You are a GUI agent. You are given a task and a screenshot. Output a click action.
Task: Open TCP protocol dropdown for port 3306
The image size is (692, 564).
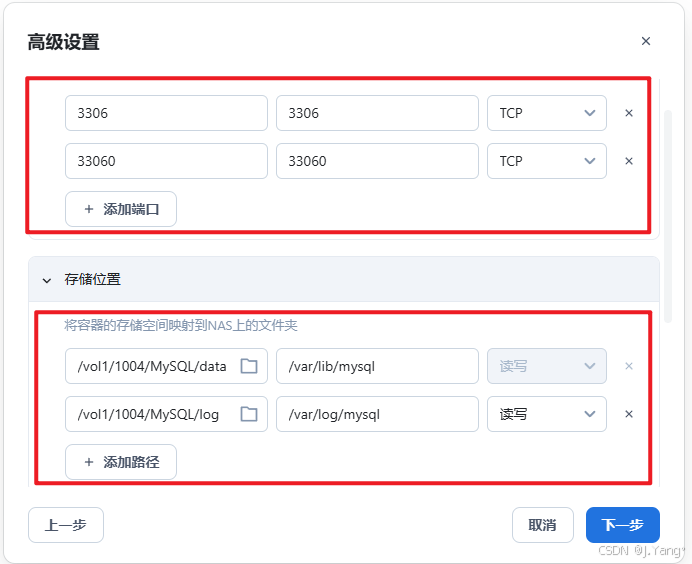[x=547, y=113]
